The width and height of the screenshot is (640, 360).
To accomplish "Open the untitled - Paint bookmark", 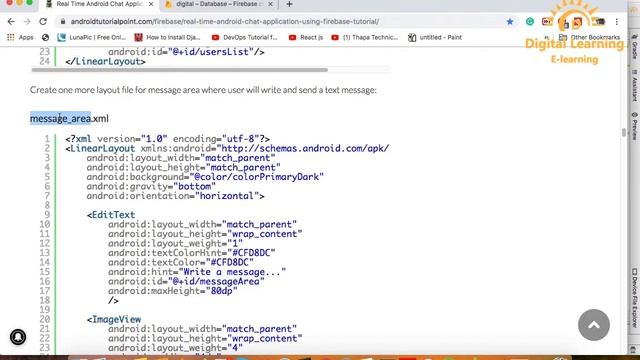I will pyautogui.click(x=435, y=37).
